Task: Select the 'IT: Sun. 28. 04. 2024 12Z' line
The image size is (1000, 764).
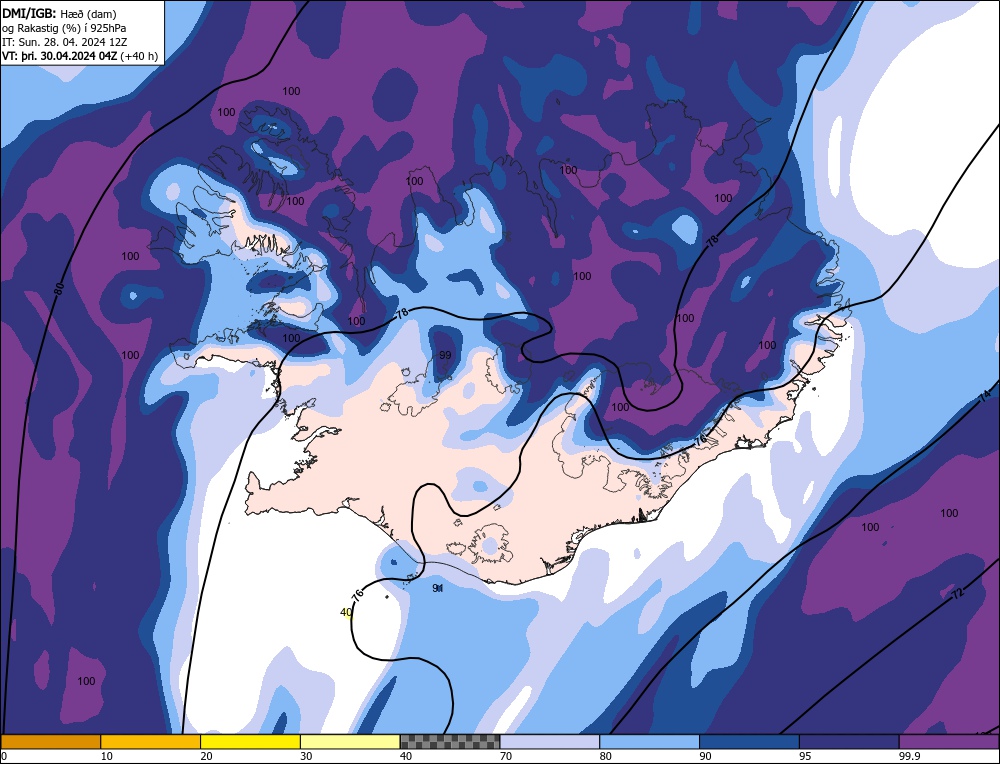Action: [x=64, y=42]
